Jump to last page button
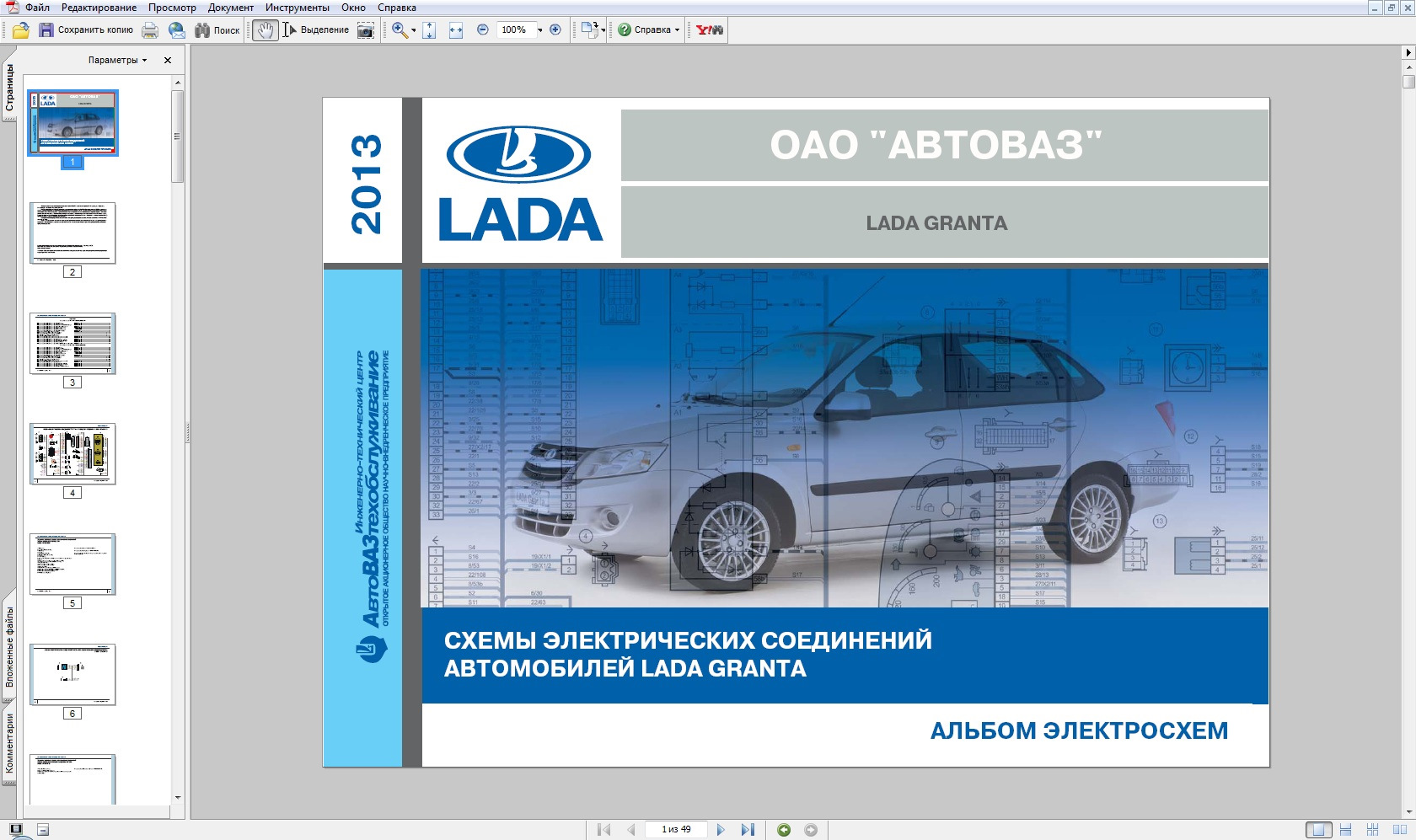The width and height of the screenshot is (1416, 840). [x=748, y=830]
